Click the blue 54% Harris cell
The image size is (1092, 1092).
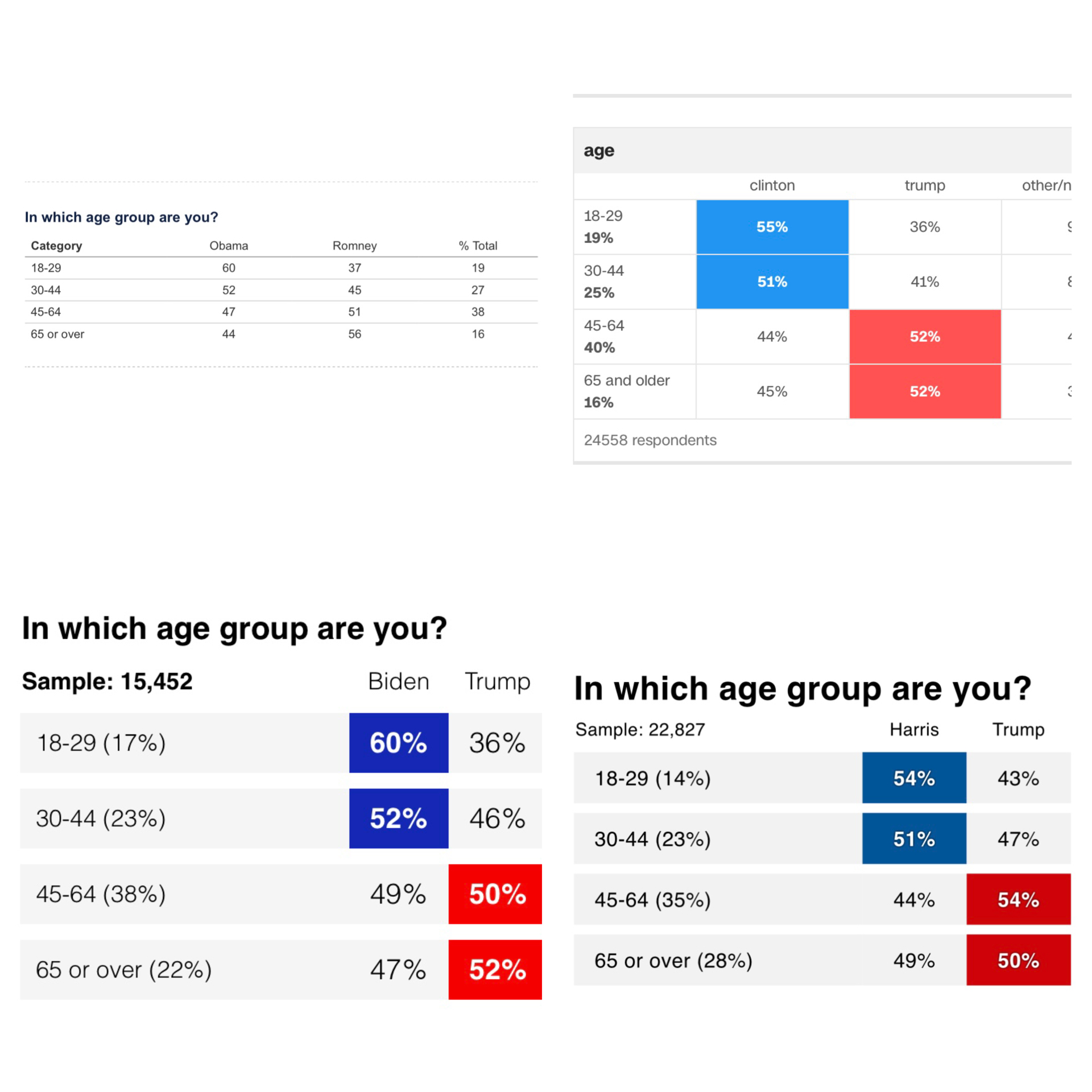pos(913,777)
